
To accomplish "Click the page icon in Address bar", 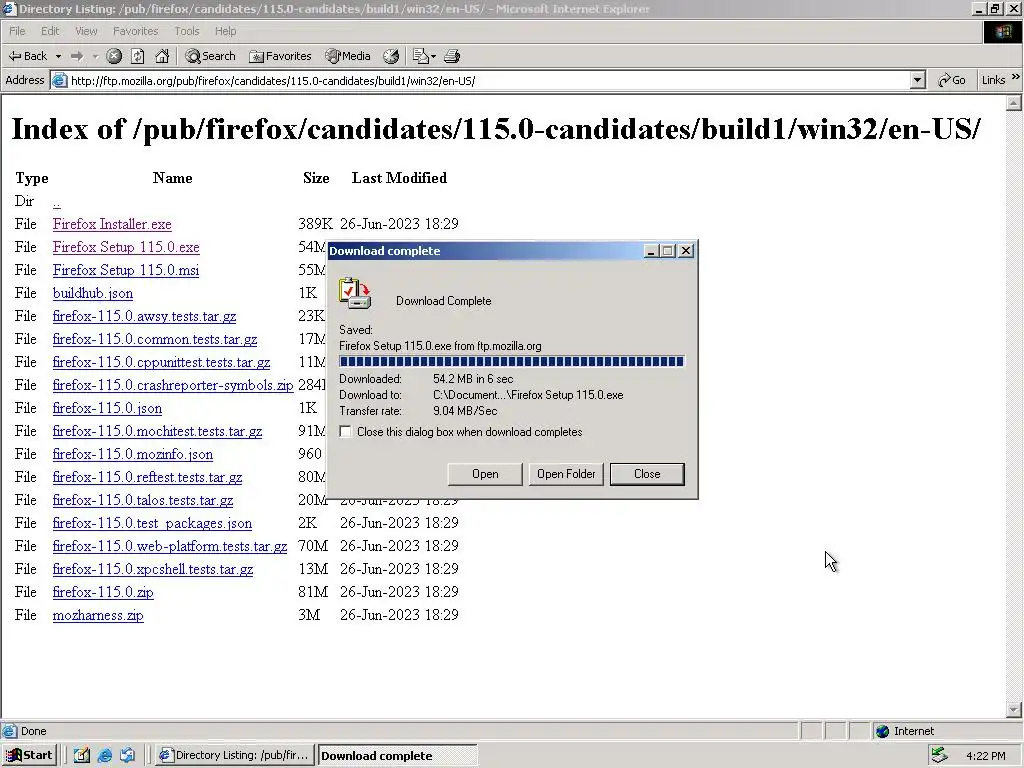I will (x=59, y=81).
